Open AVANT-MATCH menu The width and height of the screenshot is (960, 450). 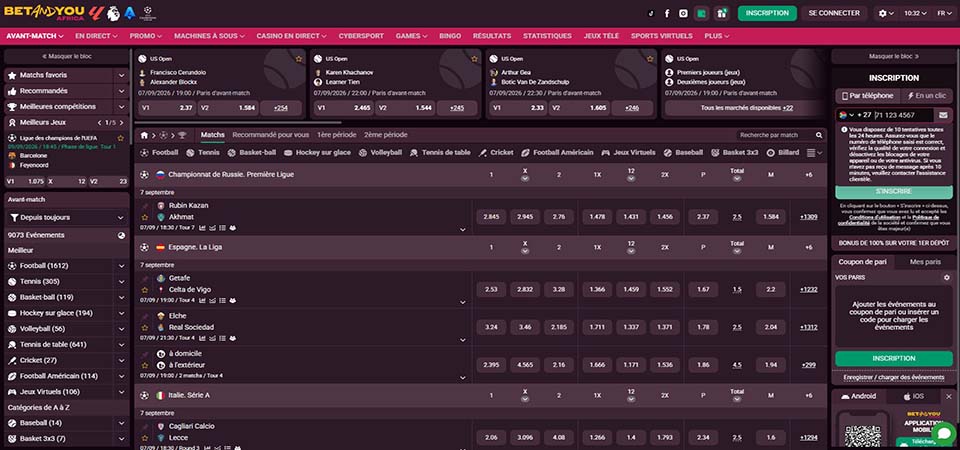coord(35,36)
